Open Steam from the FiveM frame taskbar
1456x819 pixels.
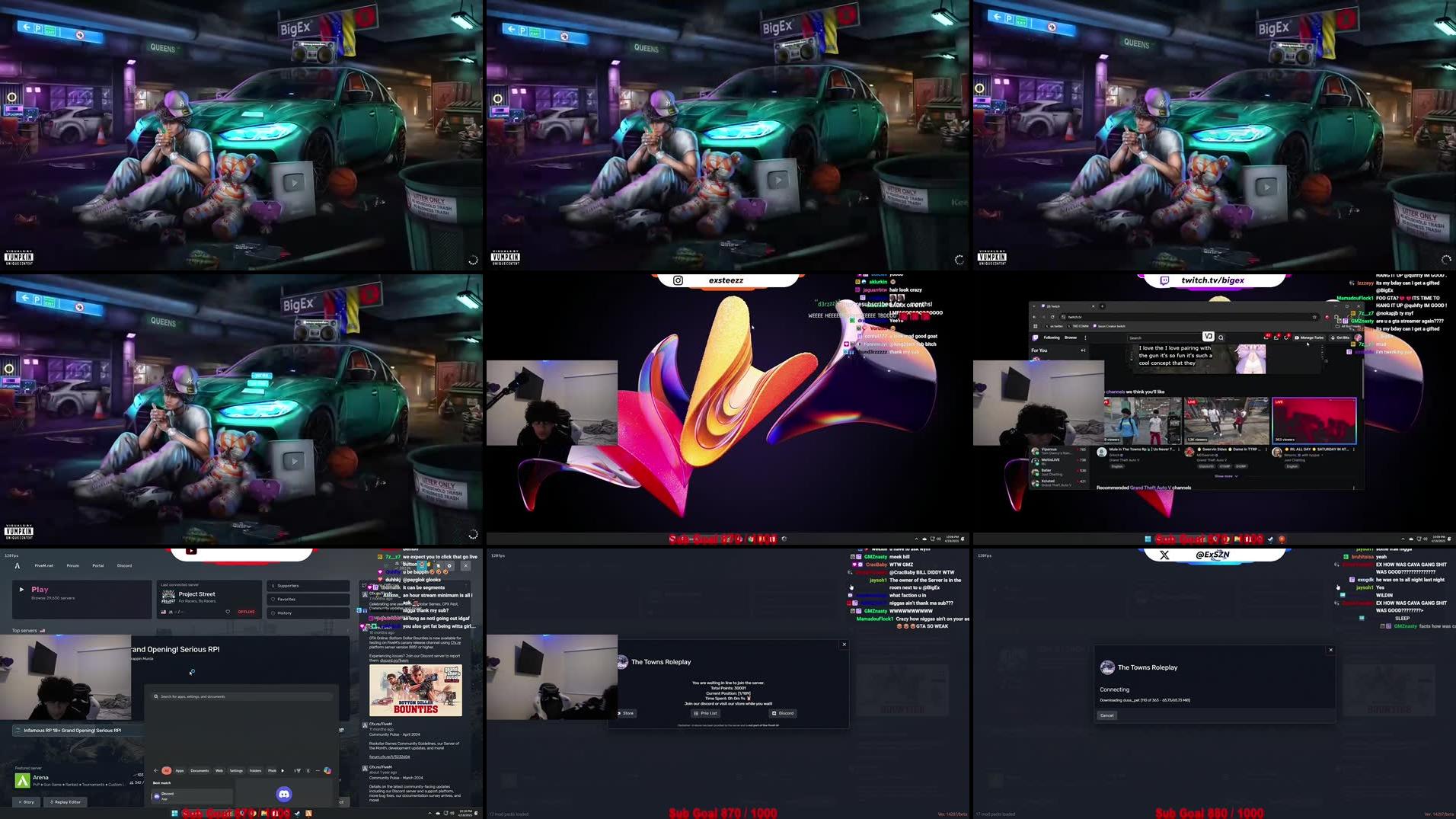(x=298, y=814)
